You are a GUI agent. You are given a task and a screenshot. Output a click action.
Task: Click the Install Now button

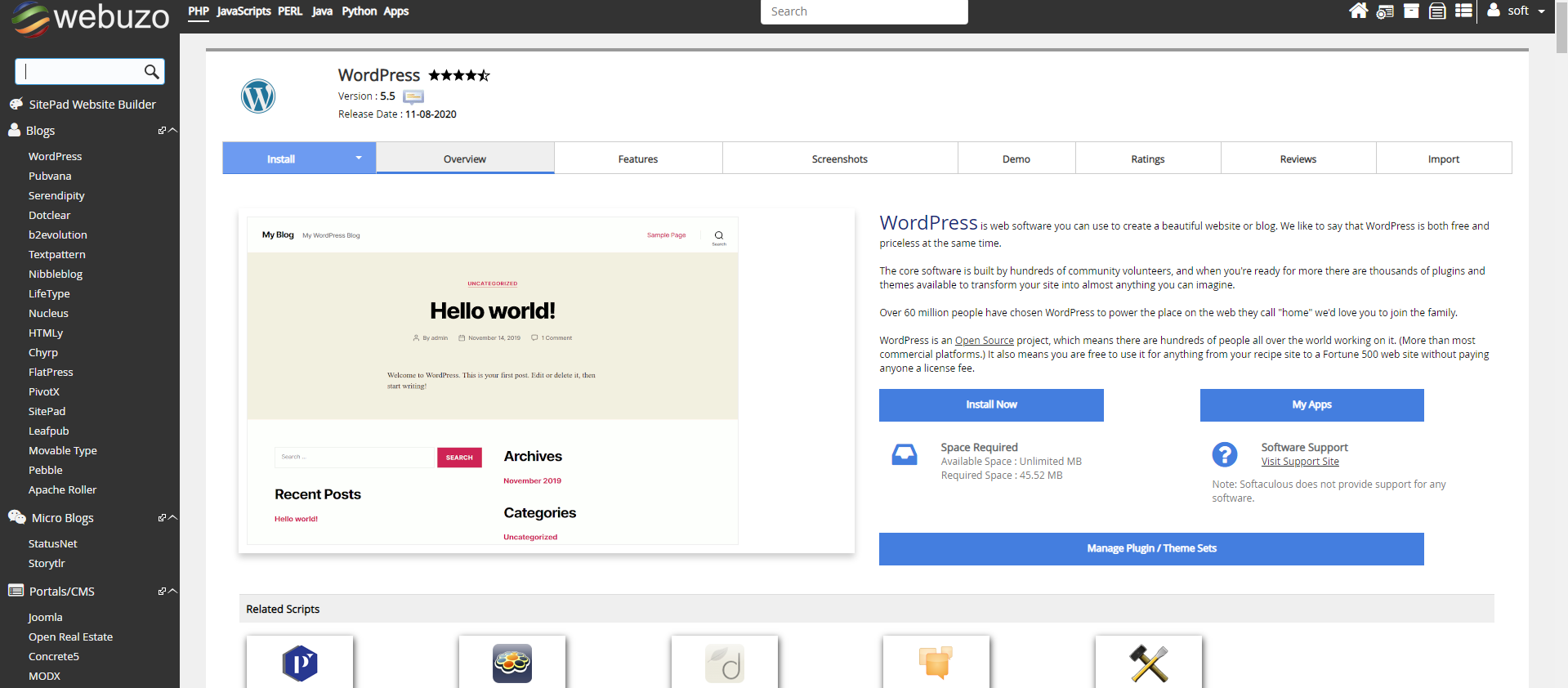[x=991, y=405]
